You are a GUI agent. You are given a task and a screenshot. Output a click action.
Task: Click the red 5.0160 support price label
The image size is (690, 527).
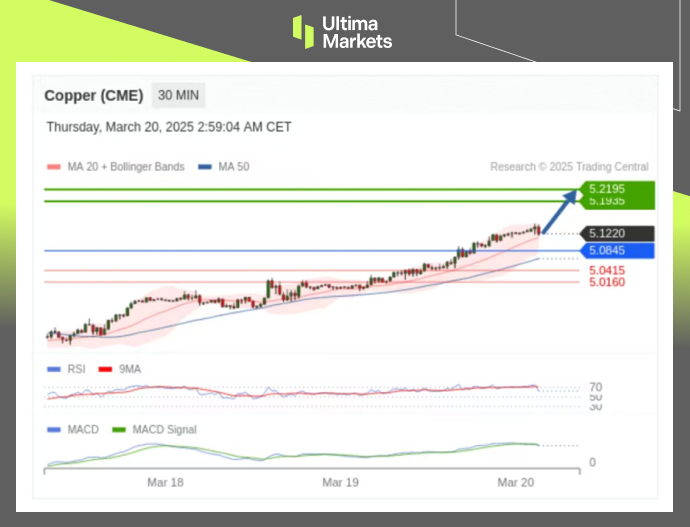(607, 282)
